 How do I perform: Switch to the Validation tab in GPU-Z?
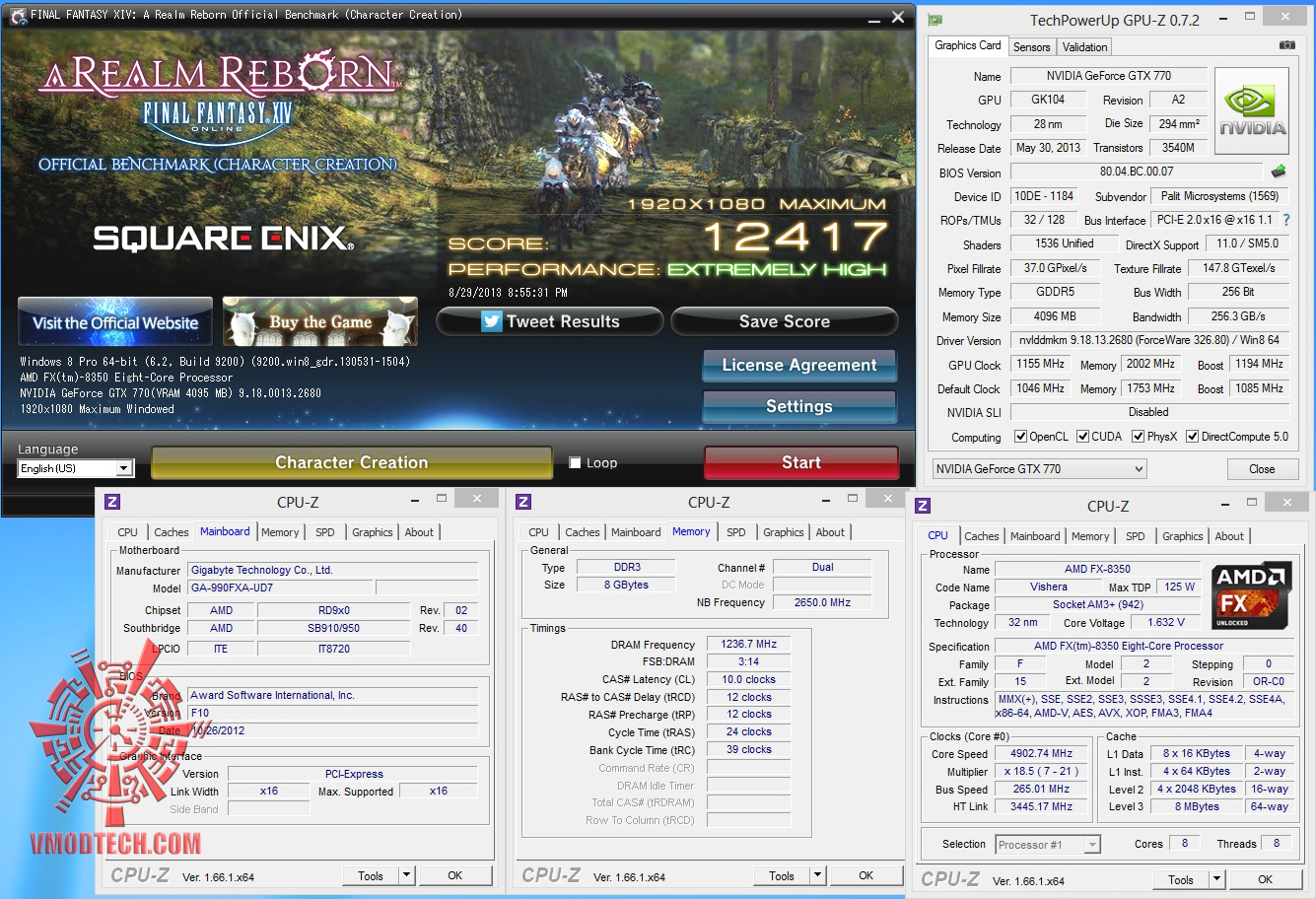pyautogui.click(x=1084, y=47)
